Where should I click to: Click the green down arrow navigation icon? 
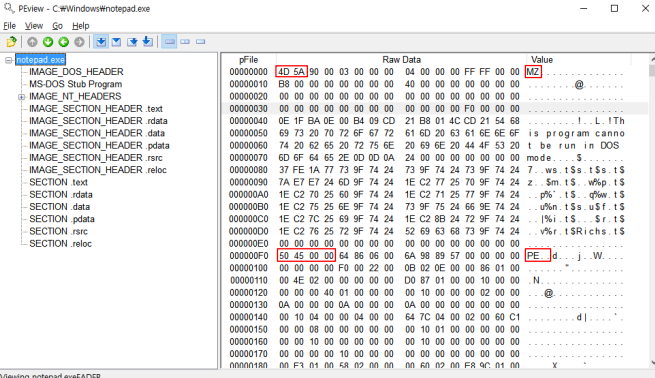coord(48,42)
